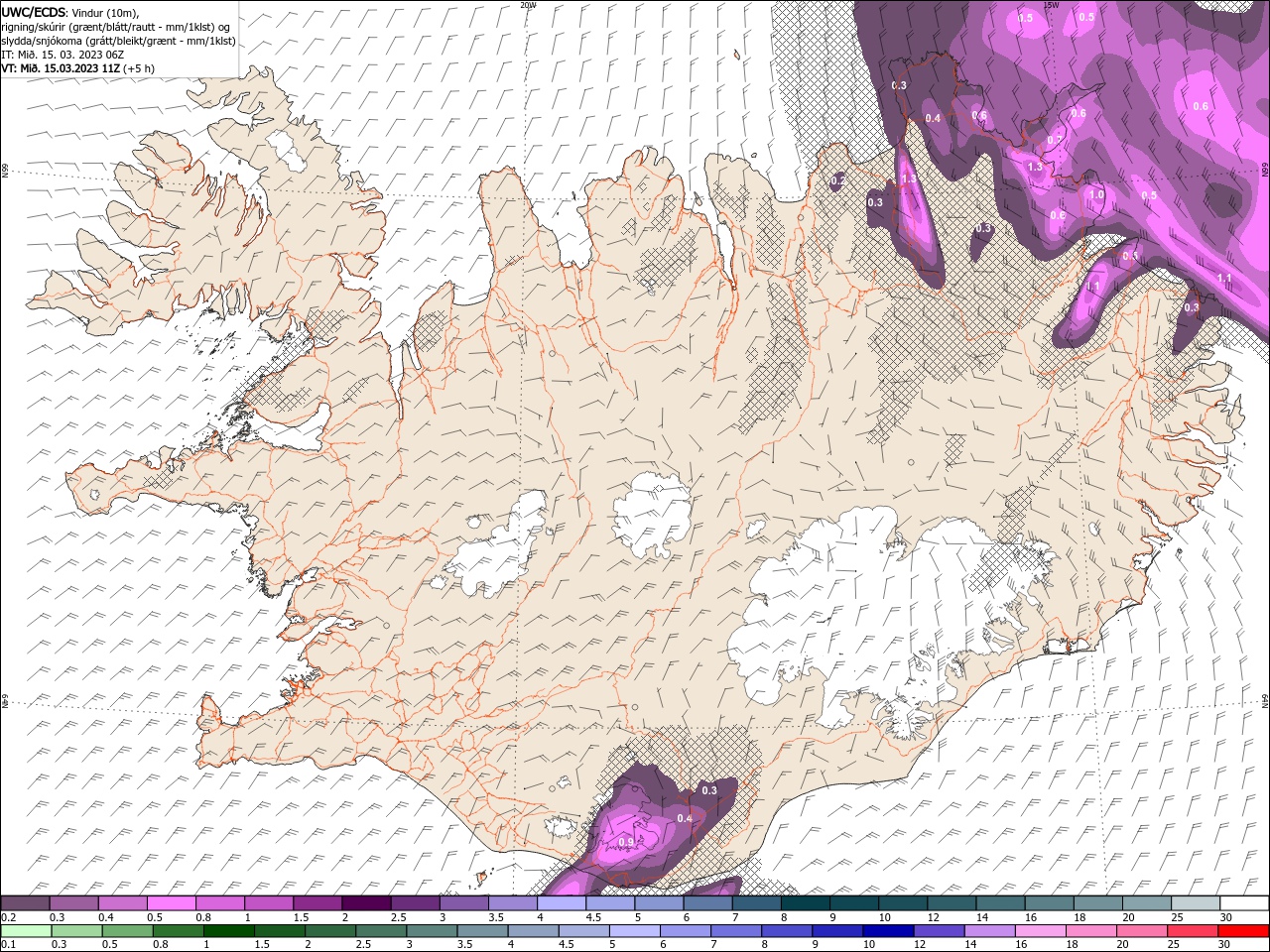Click the '20W' longitude label
This screenshot has height=952, width=1270.
(x=528, y=4)
